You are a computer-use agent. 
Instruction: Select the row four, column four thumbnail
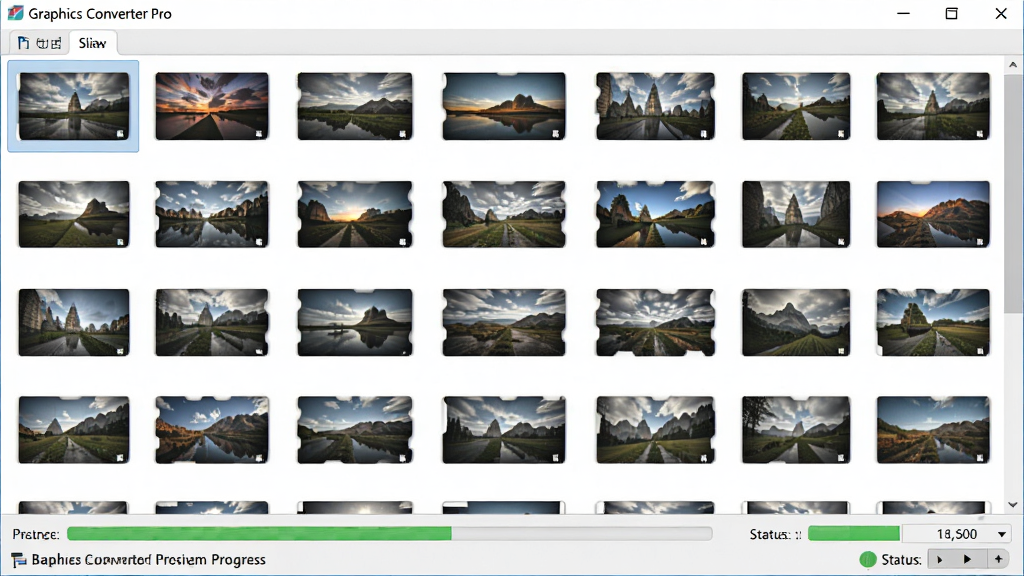504,430
